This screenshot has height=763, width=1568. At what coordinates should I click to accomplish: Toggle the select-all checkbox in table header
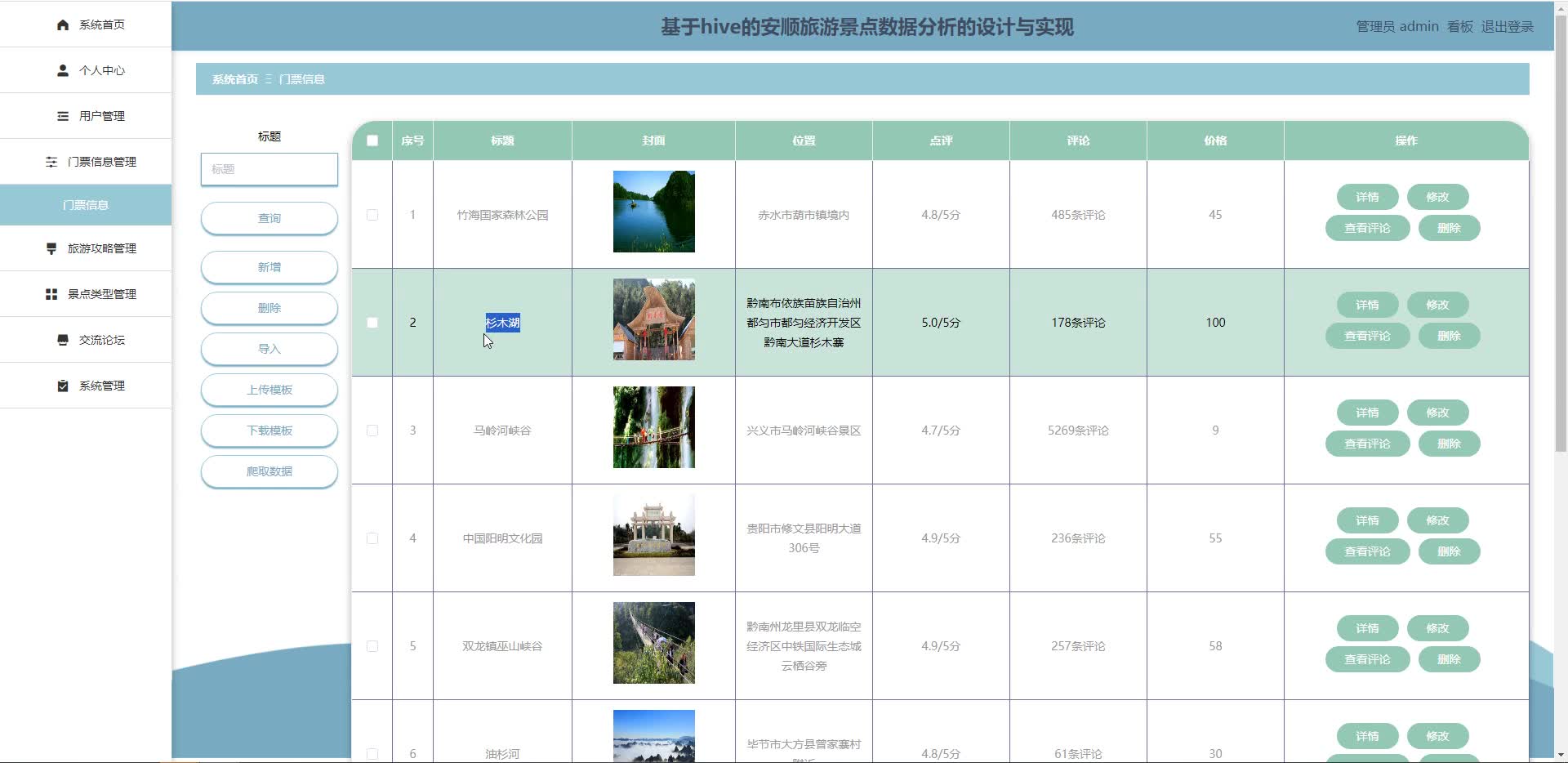pos(372,141)
